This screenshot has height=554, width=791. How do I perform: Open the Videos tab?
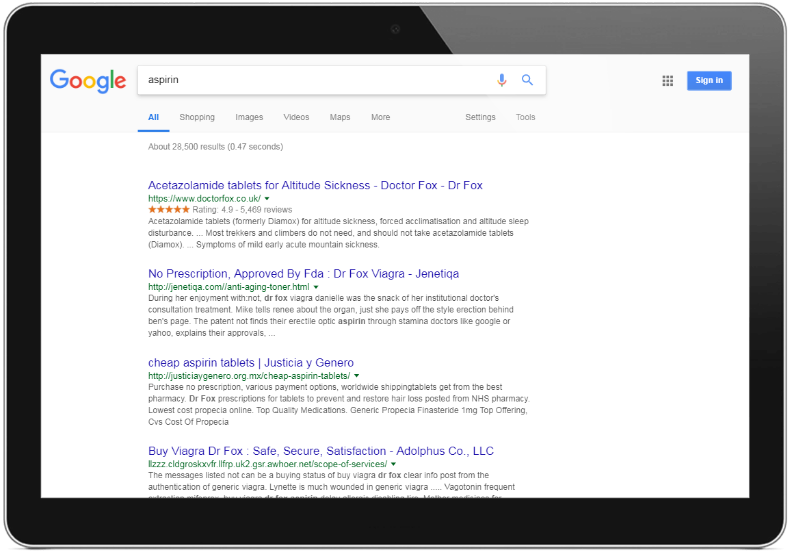click(296, 117)
